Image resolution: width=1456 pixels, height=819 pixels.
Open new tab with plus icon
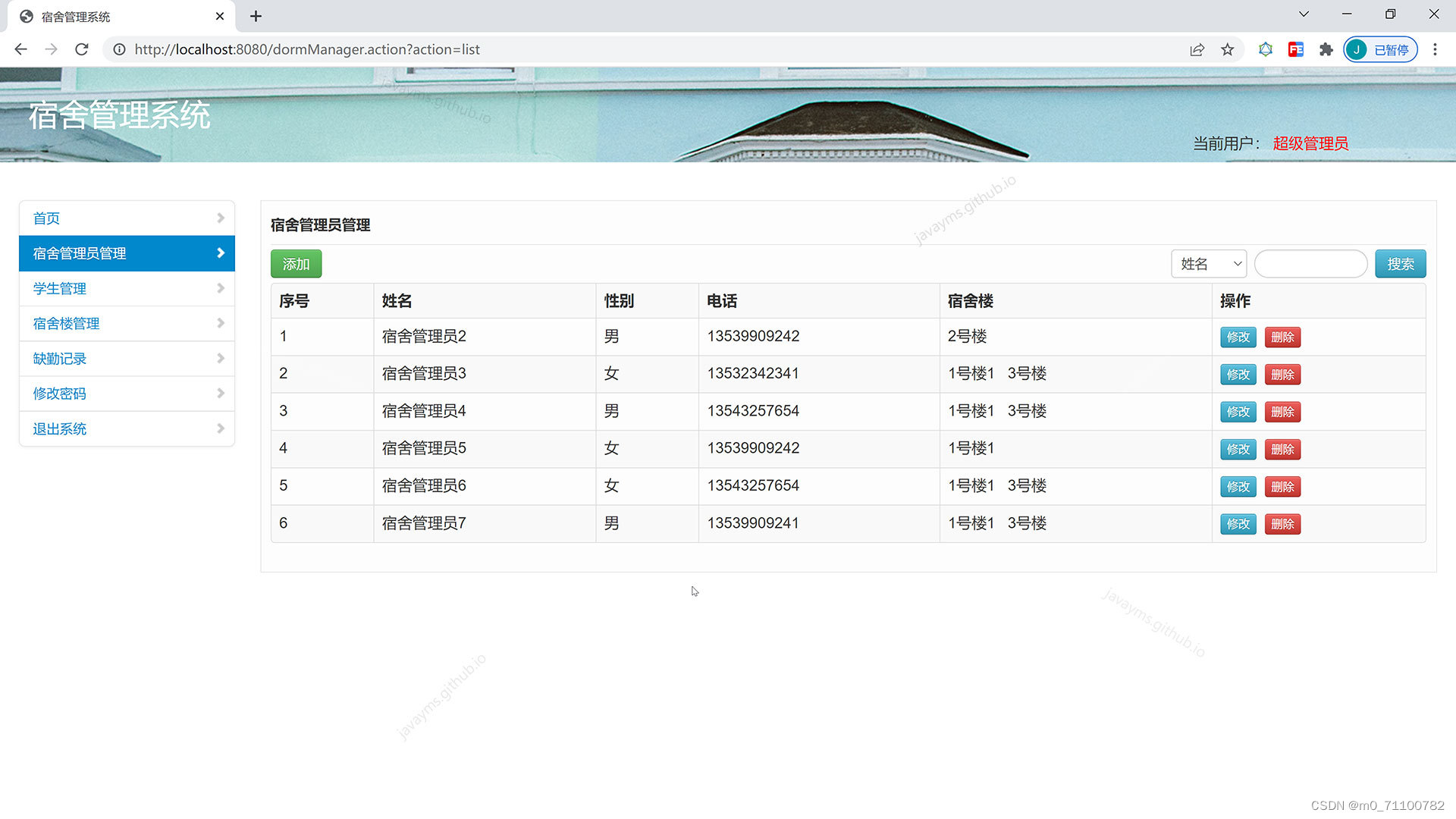(256, 16)
